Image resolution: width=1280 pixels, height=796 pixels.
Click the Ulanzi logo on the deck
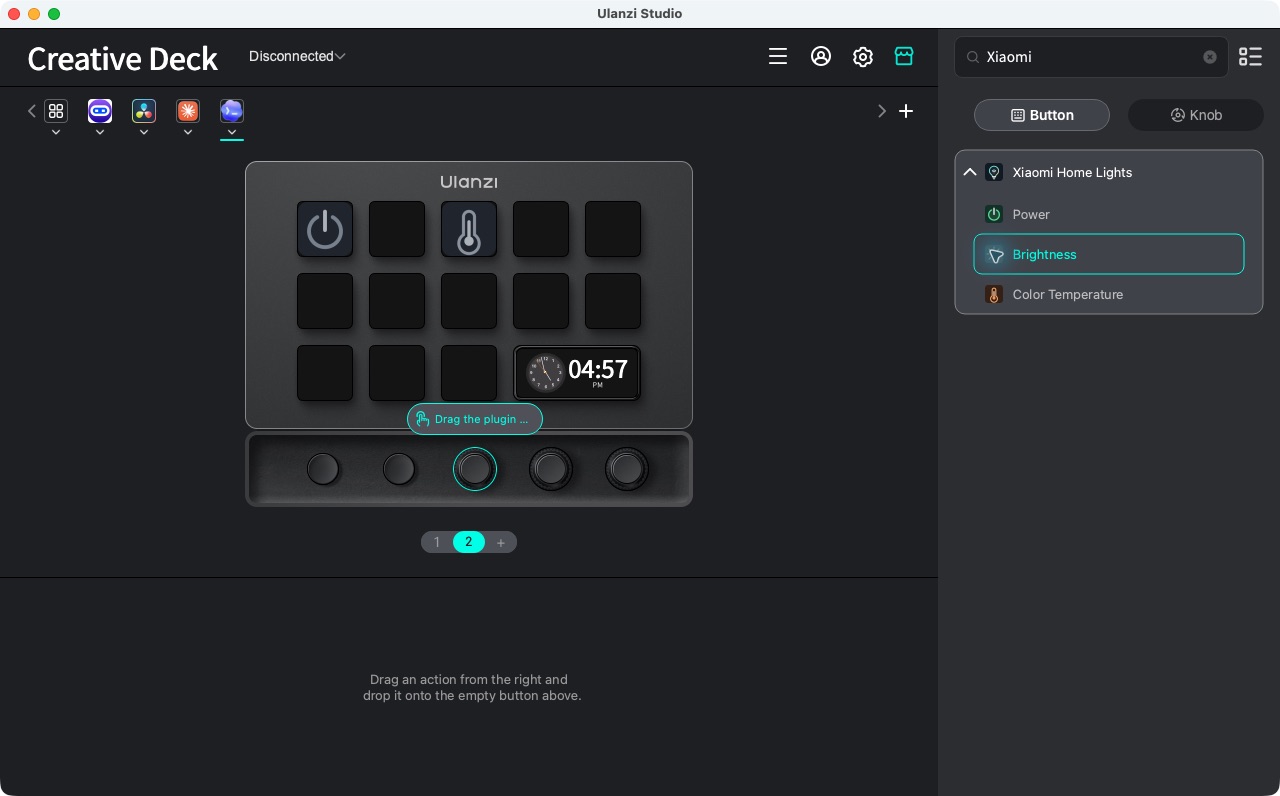tap(469, 182)
